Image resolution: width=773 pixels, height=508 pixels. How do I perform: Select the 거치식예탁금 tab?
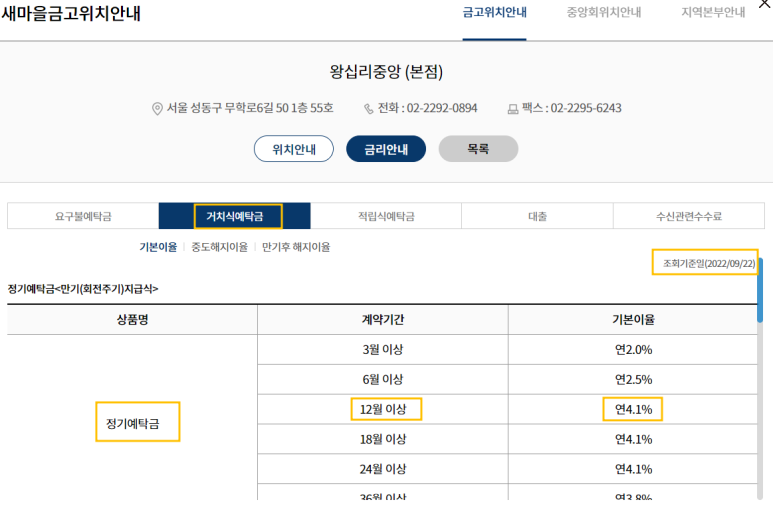(x=235, y=216)
